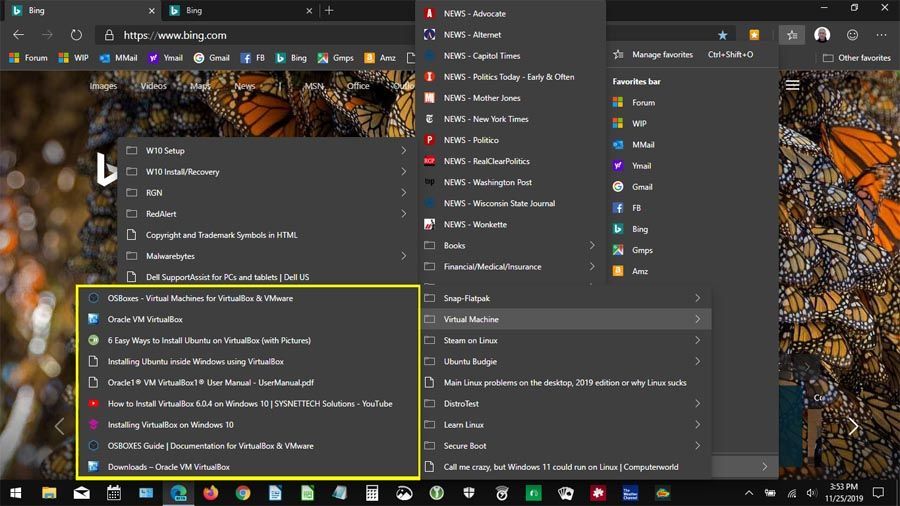Open the Computerworld Windows 11 Linux favorite

(565, 466)
